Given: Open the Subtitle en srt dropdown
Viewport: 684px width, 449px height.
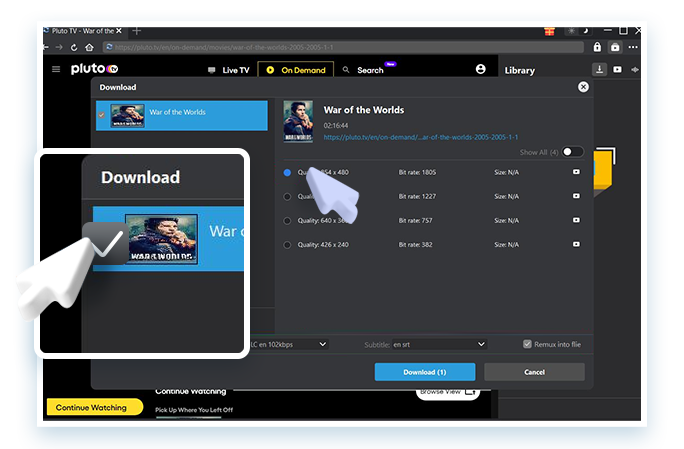Looking at the screenshot, I should click(x=439, y=344).
